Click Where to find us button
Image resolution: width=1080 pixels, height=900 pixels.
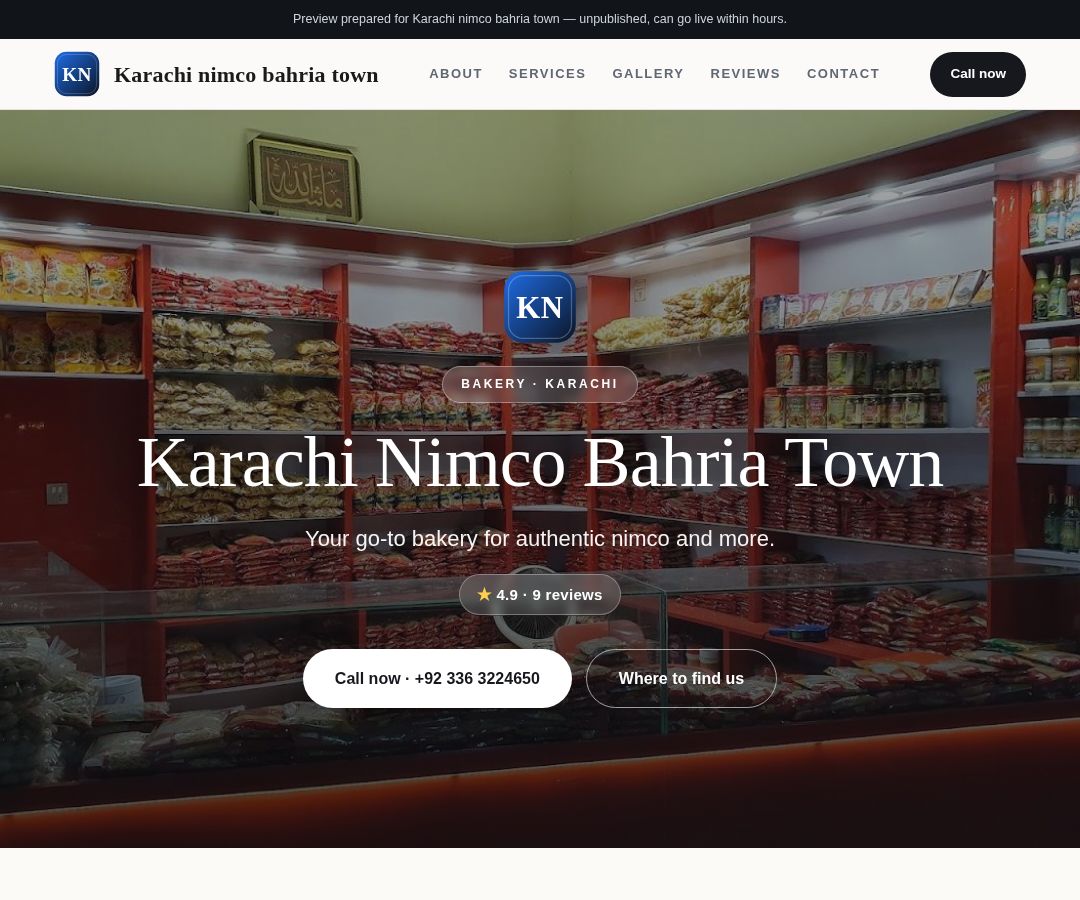[x=681, y=678]
